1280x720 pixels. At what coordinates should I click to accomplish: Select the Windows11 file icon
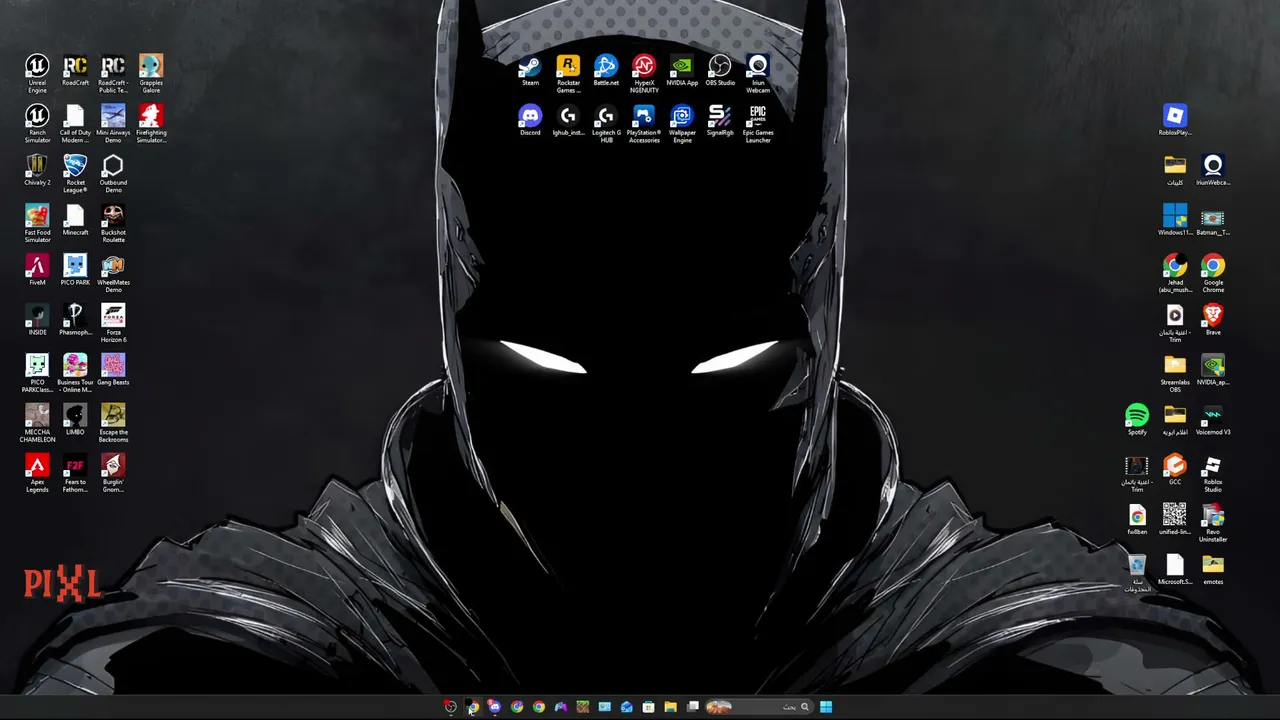click(1175, 221)
